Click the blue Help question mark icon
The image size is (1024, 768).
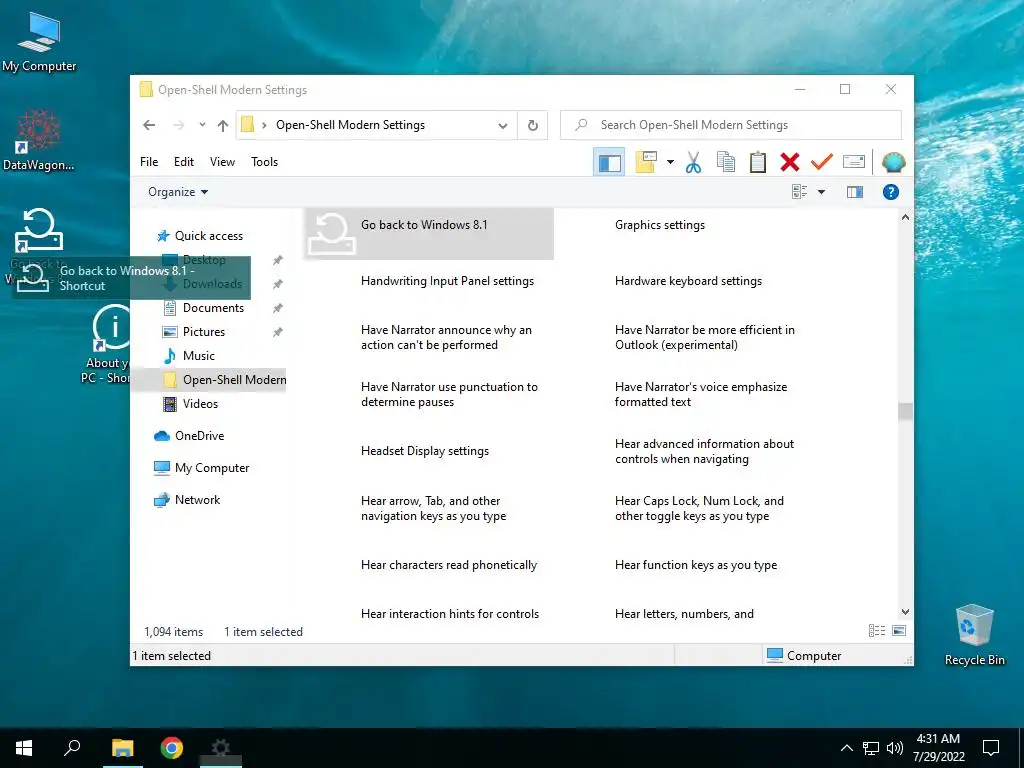[x=891, y=192]
